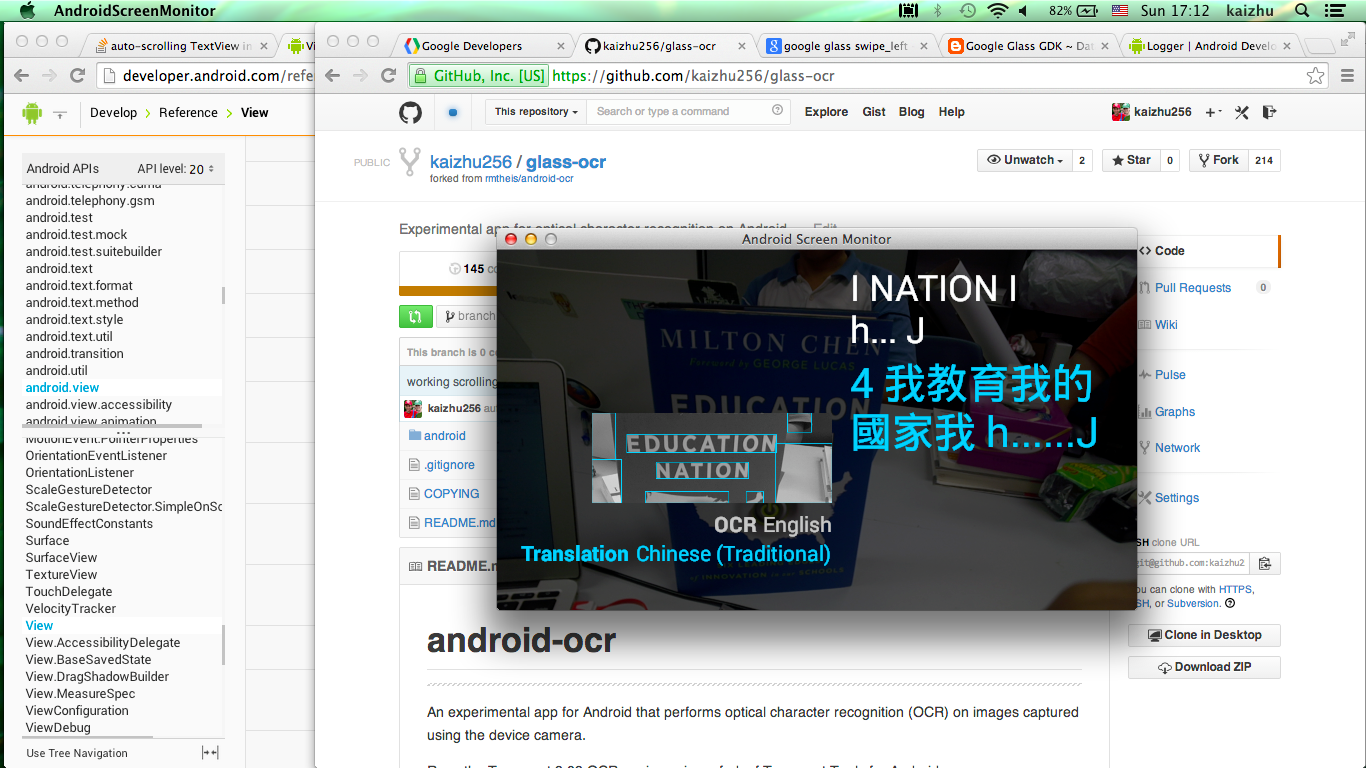Expand the developer site navigation menu arrow

(x=59, y=115)
